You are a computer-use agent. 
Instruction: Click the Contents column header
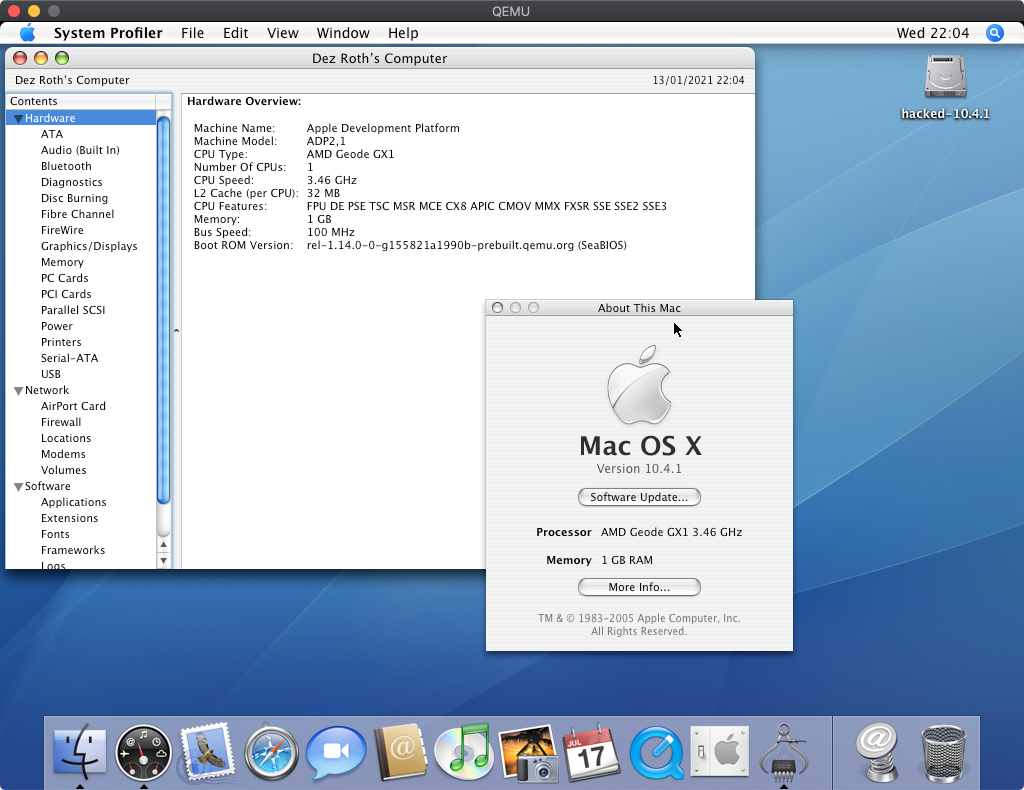click(81, 101)
